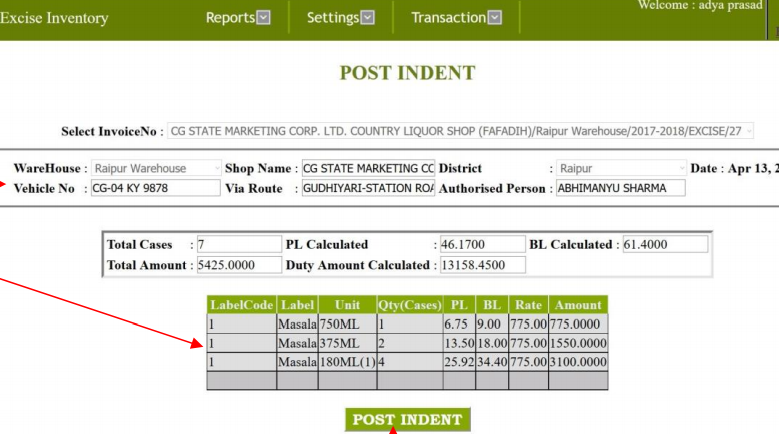Open the District dropdown showing Raipur
The width and height of the screenshot is (779, 434).
(x=621, y=168)
